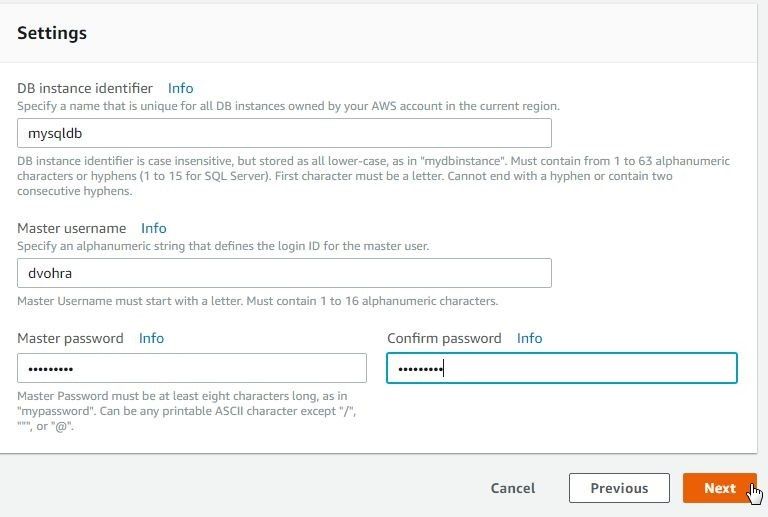Open Info link beside DB instance identifier
This screenshot has width=768, height=517.
coord(180,88)
